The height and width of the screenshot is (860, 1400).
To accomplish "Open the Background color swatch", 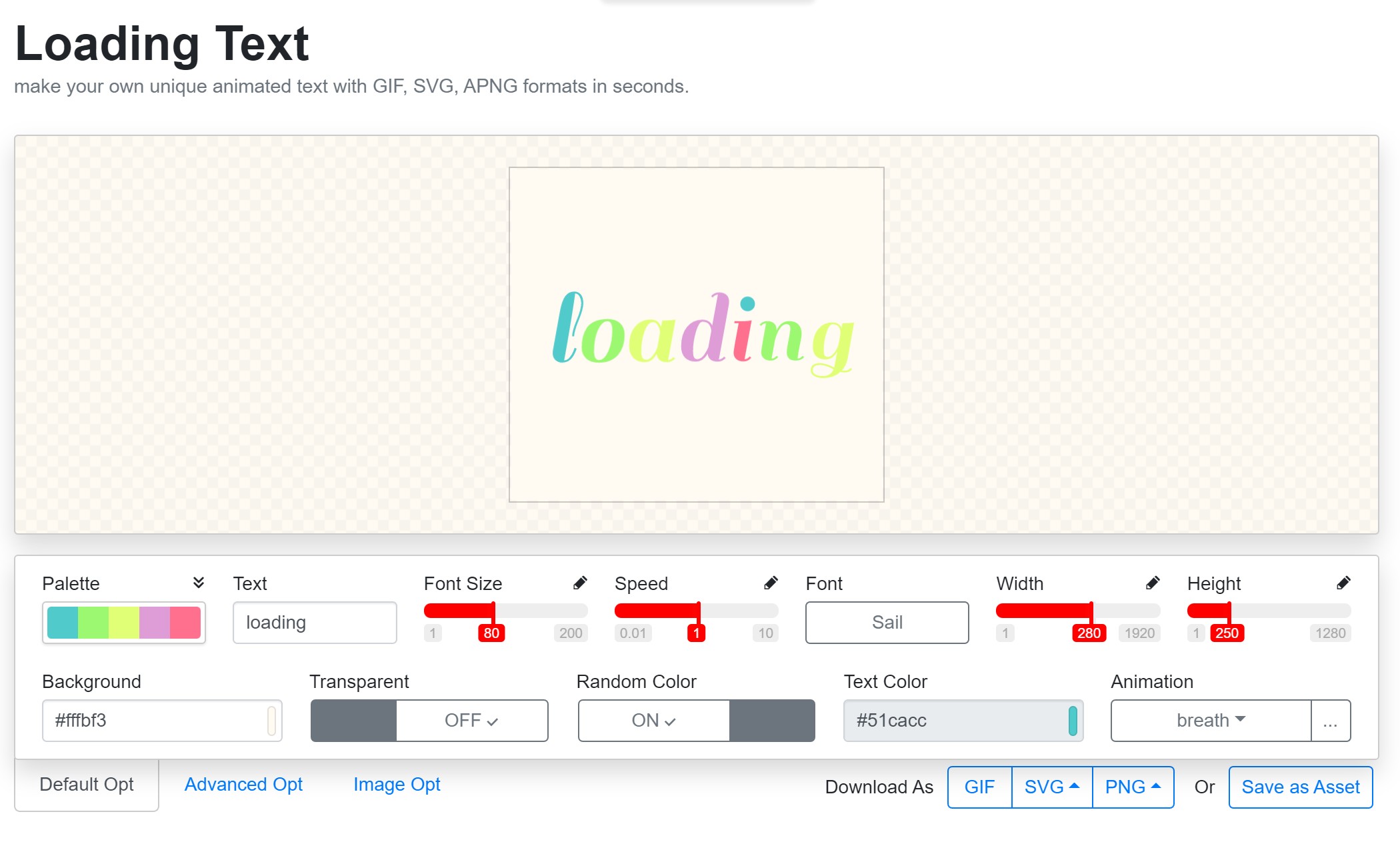I will point(272,721).
